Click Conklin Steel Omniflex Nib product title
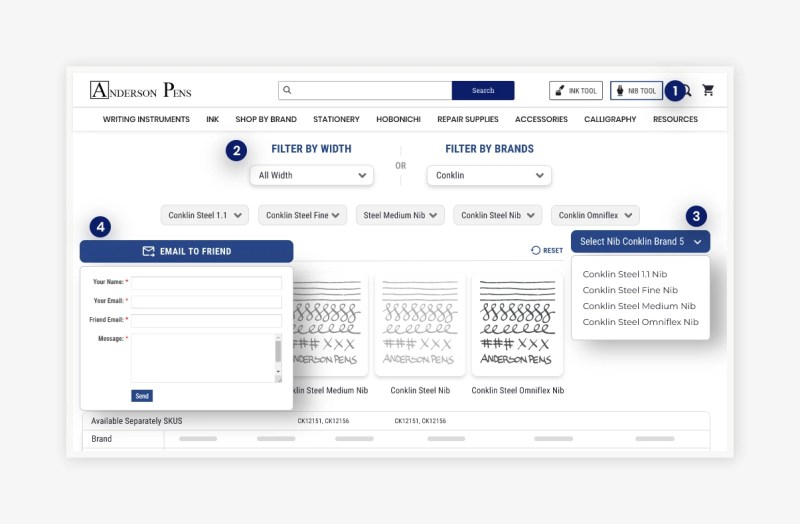Screen dimensions: 800x524 pos(517,390)
